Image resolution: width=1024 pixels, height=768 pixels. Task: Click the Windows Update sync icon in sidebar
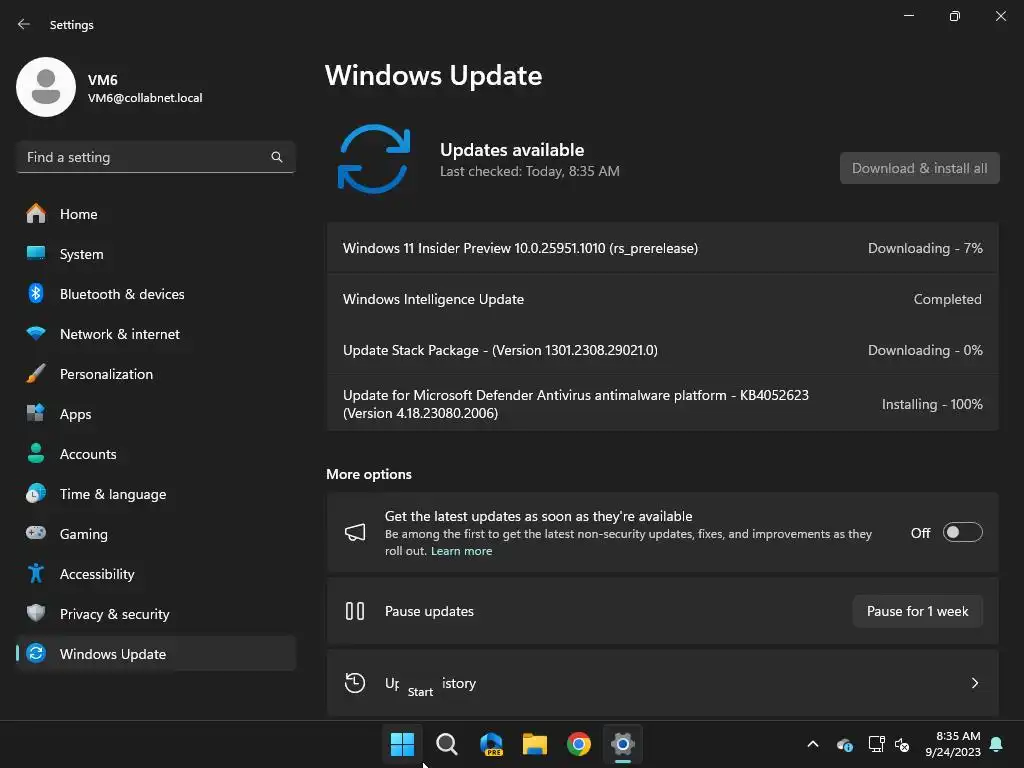(x=36, y=653)
